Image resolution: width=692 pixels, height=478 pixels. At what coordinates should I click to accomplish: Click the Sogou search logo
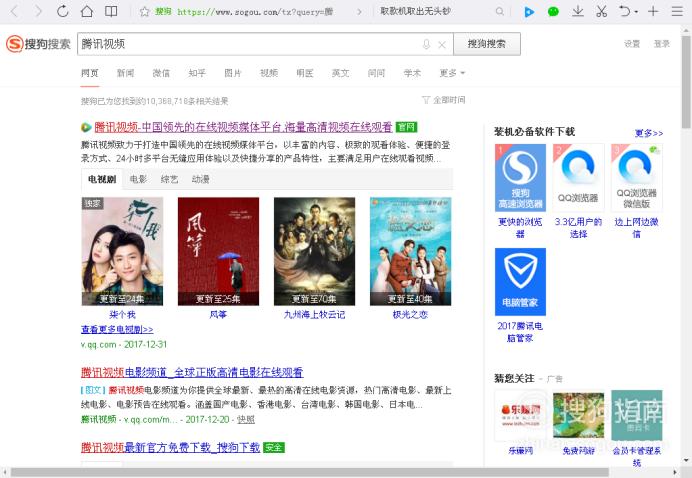[x=38, y=44]
